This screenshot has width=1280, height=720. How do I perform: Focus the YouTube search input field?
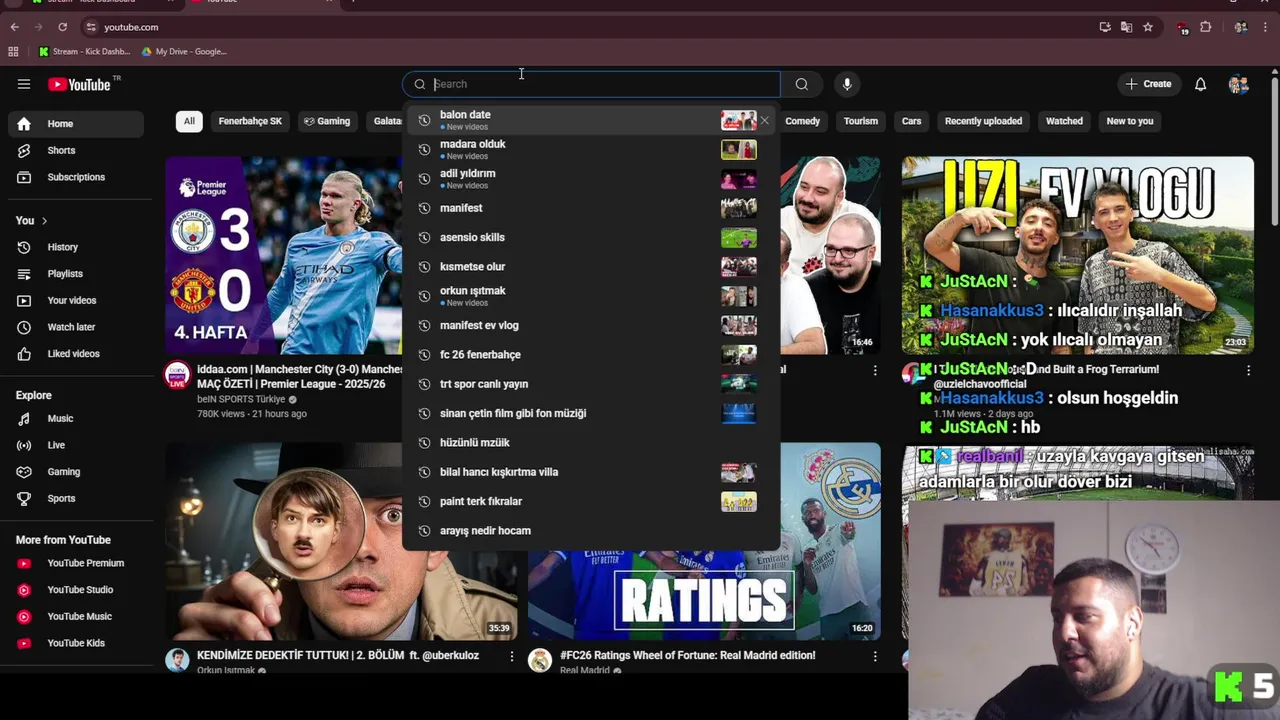[591, 84]
